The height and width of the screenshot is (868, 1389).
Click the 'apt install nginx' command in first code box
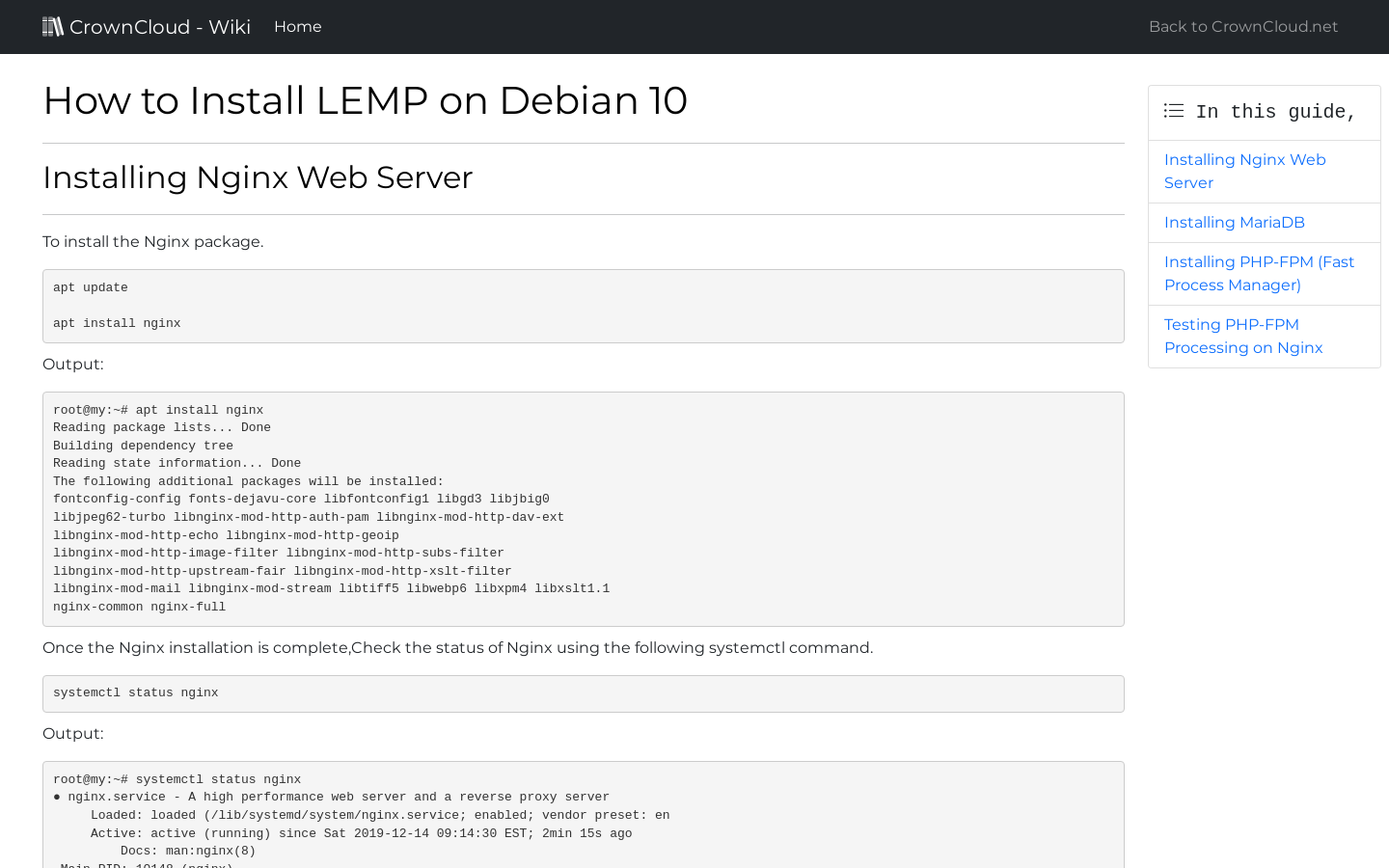tap(117, 323)
